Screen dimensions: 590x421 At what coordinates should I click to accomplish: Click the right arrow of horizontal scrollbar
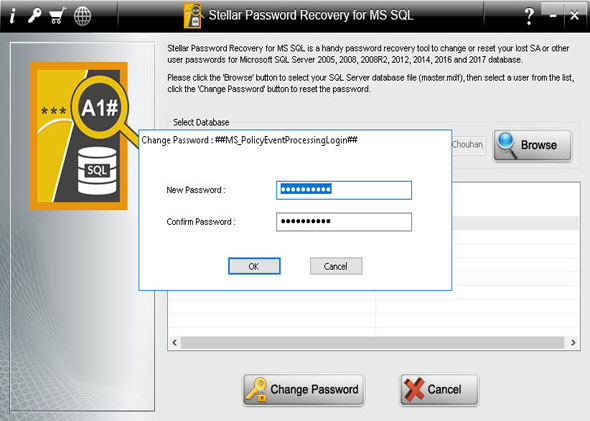(x=573, y=342)
